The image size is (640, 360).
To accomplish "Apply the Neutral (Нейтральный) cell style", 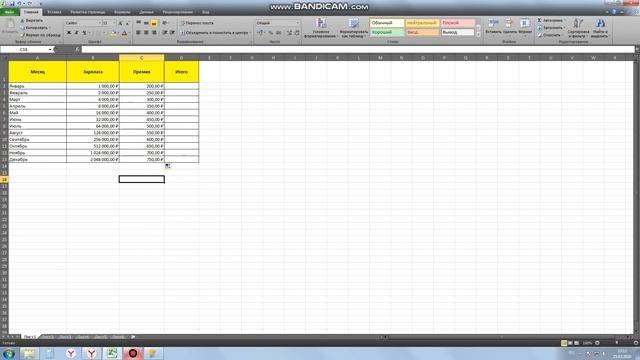I will 422,23.
